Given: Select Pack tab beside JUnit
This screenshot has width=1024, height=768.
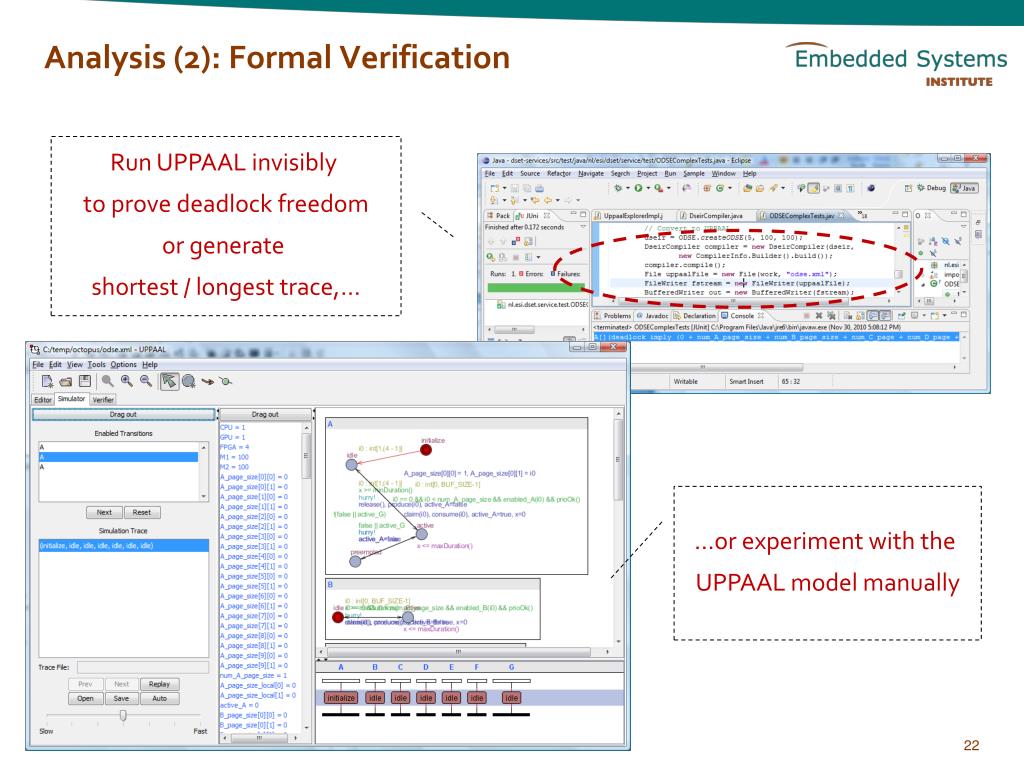Looking at the screenshot, I should pos(498,216).
